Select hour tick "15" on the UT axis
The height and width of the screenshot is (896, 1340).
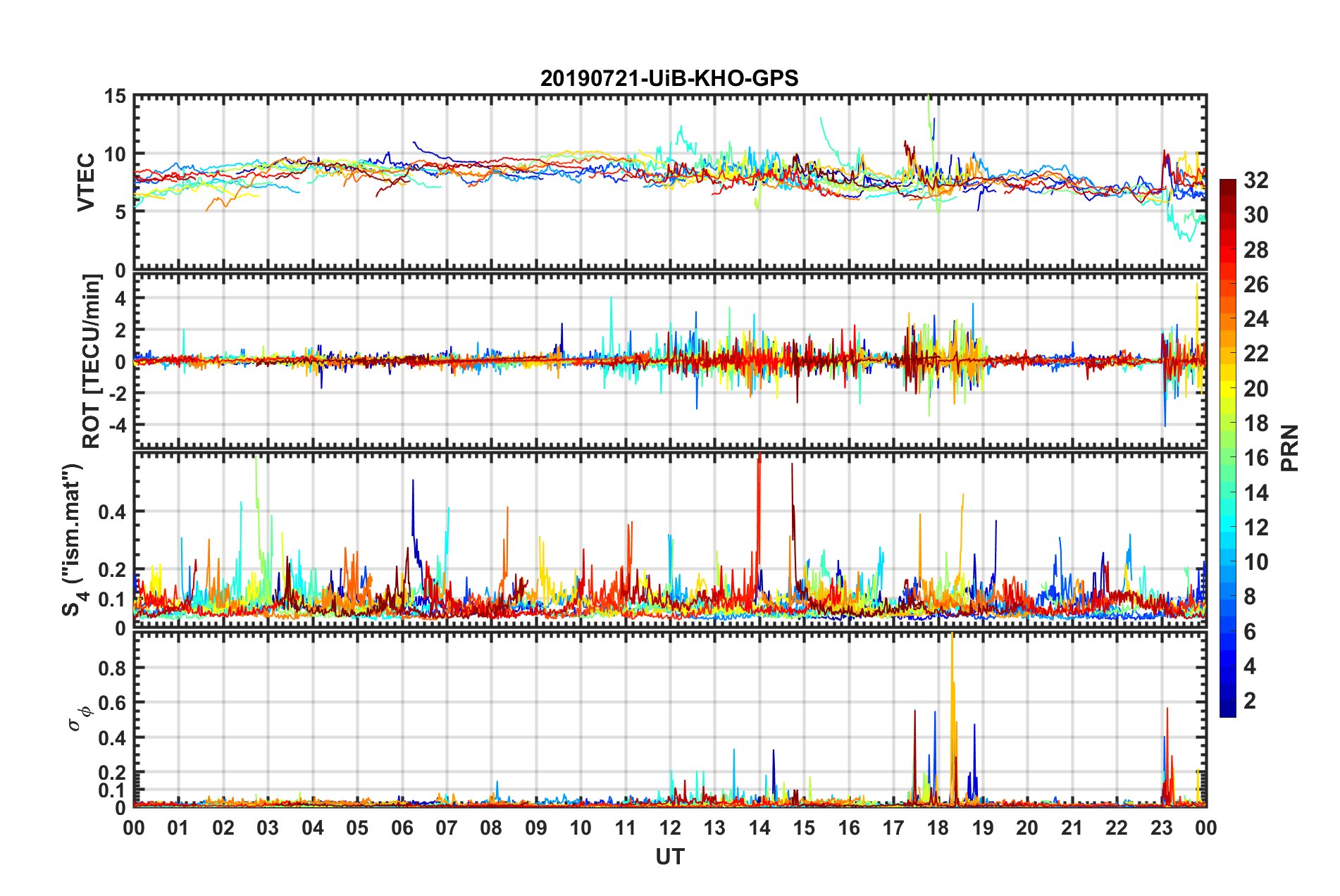[804, 828]
